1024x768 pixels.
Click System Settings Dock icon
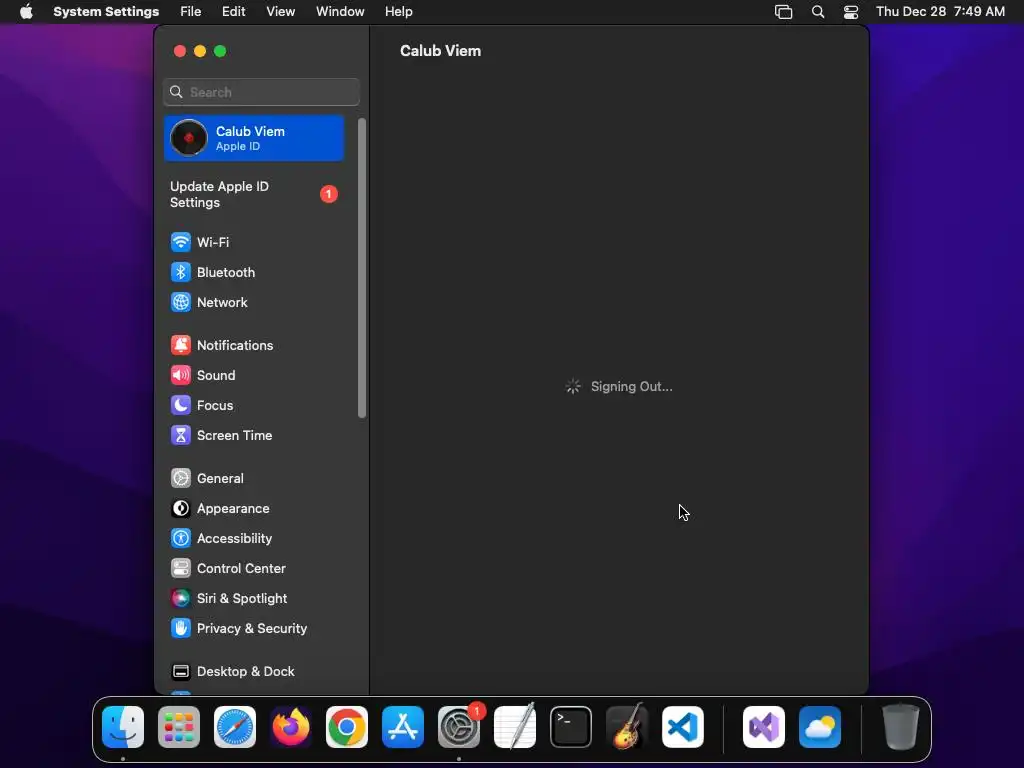click(x=459, y=727)
